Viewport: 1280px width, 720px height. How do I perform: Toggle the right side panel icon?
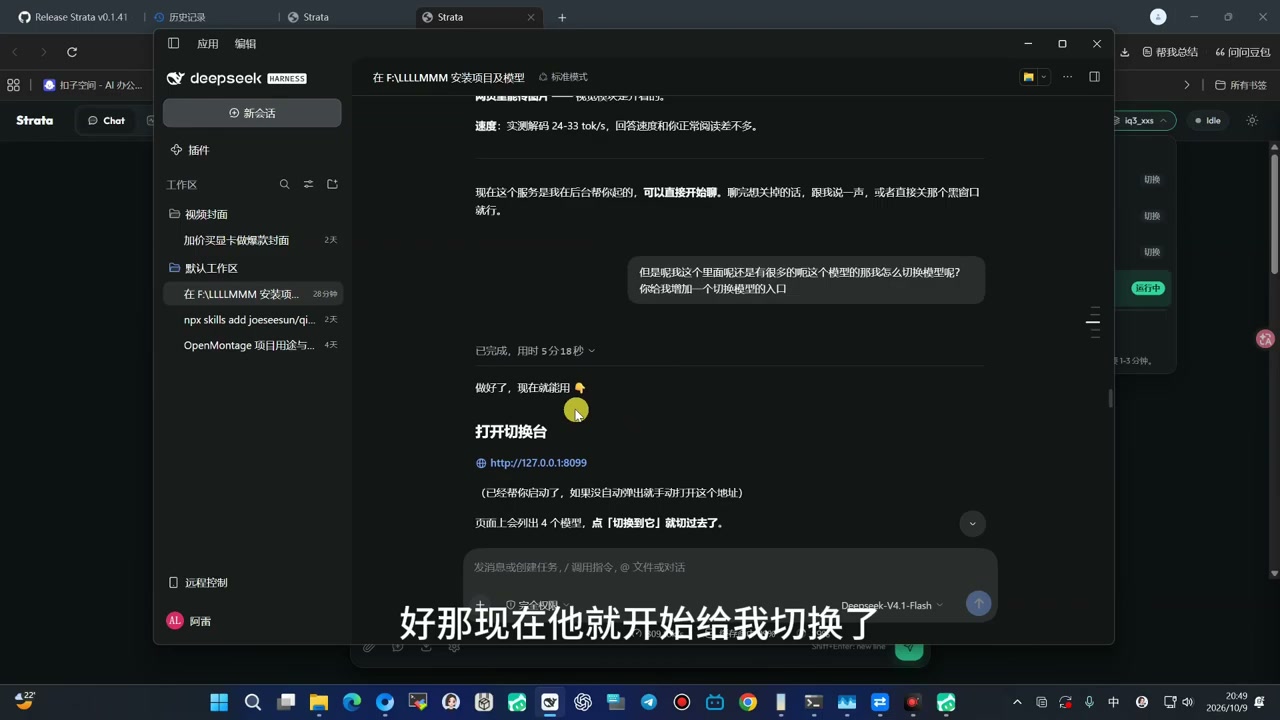(x=1094, y=77)
